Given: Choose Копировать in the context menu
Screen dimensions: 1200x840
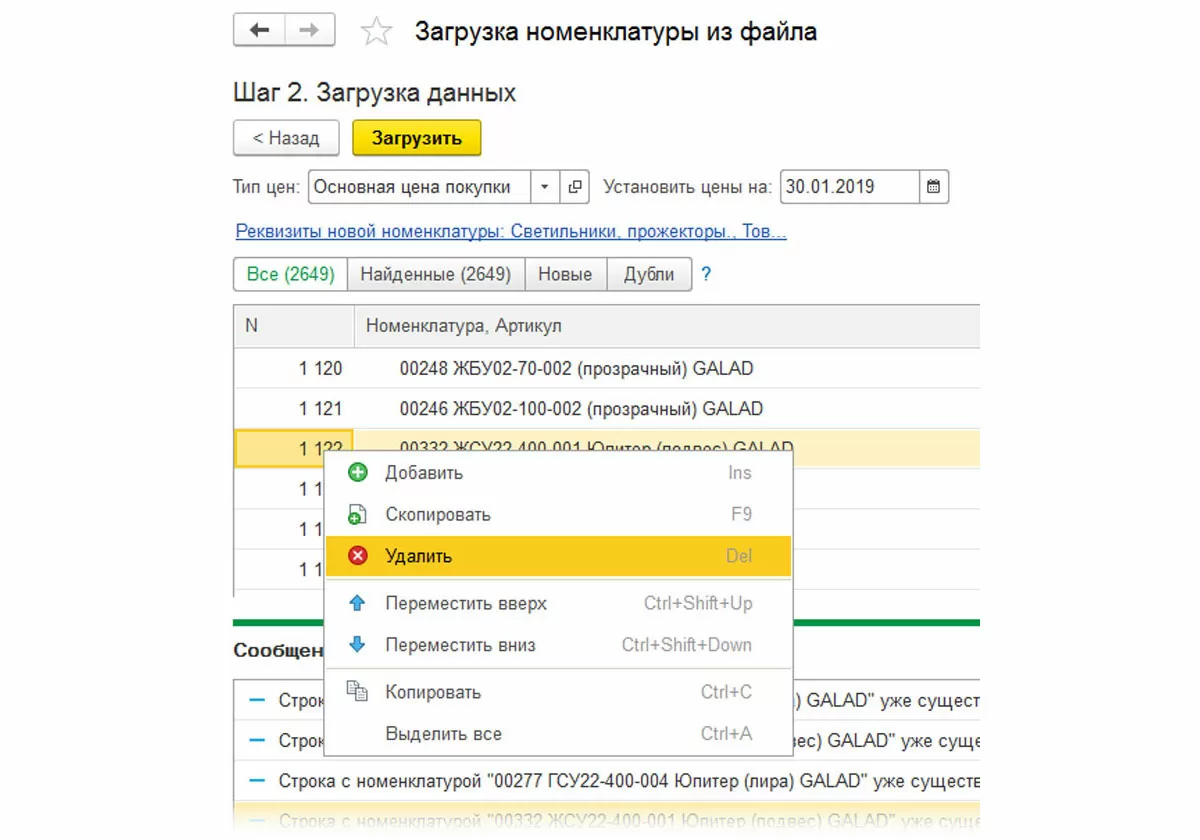Looking at the screenshot, I should pyautogui.click(x=558, y=692).
